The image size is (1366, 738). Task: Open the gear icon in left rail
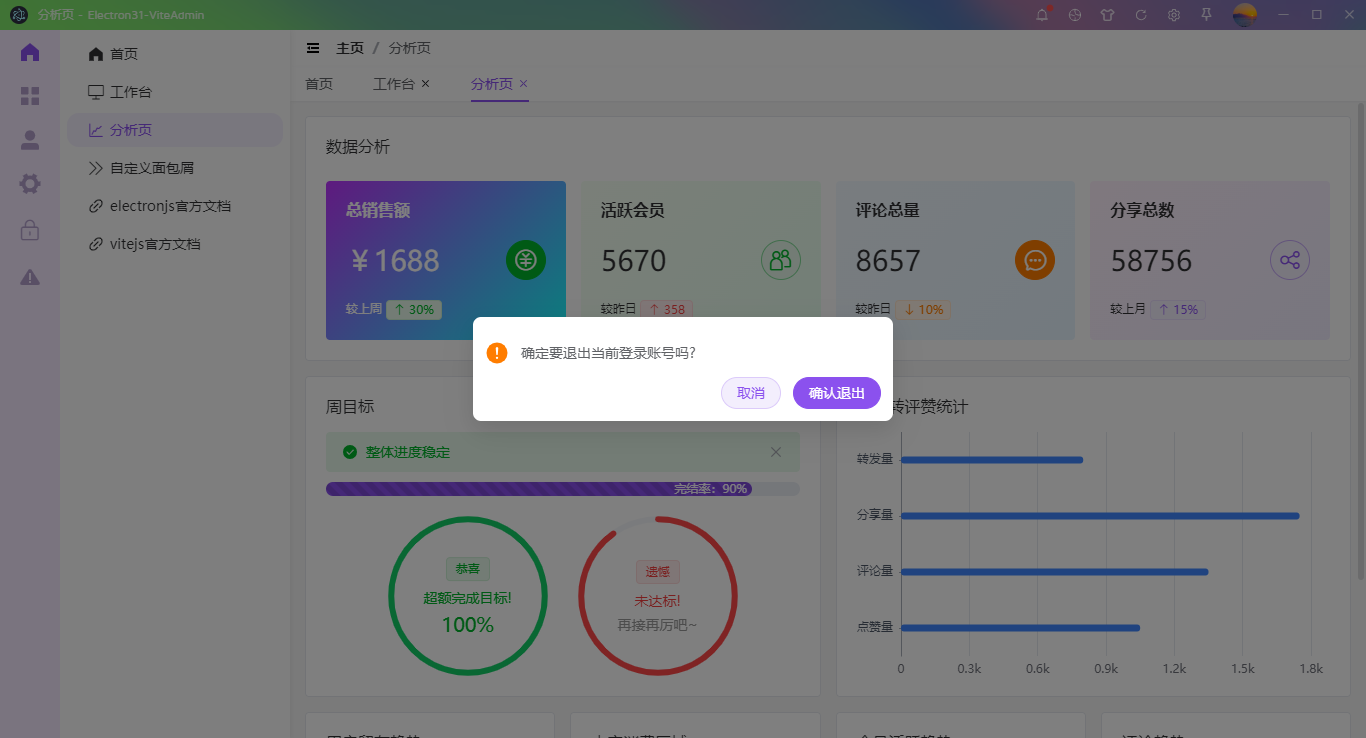30,184
